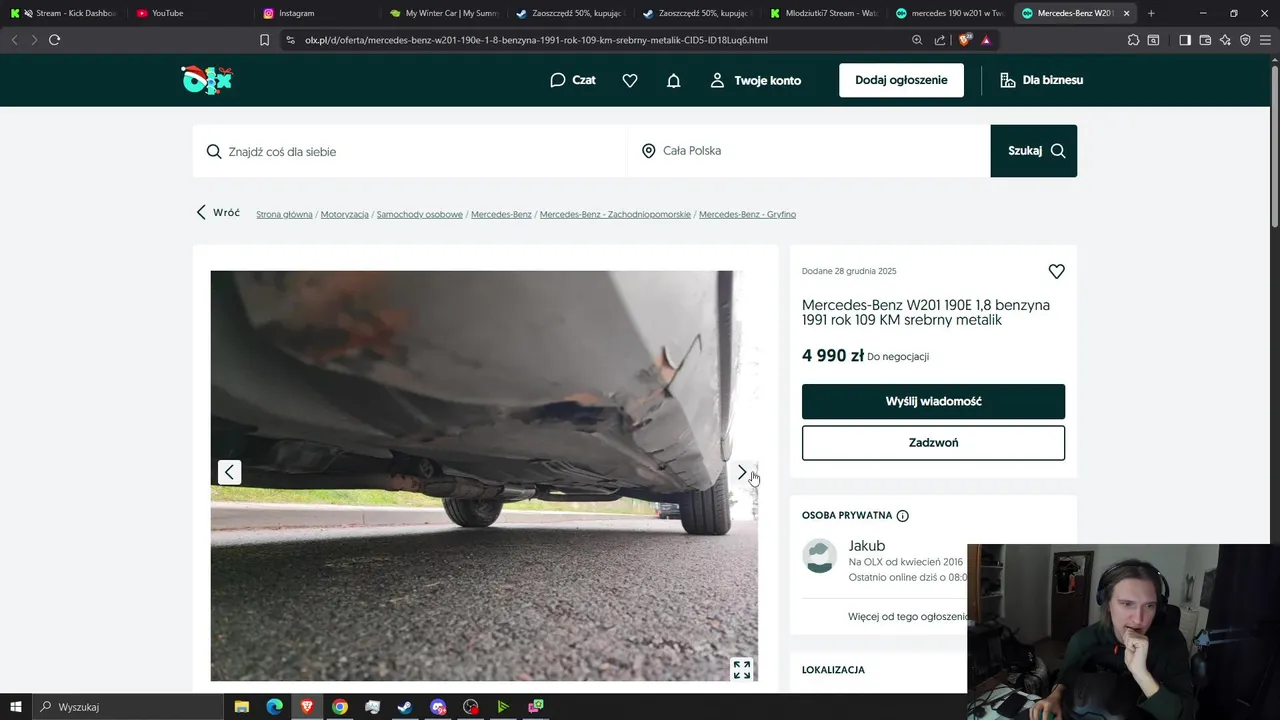The width and height of the screenshot is (1280, 720).
Task: Open Brave Wallet
Action: 1205,40
